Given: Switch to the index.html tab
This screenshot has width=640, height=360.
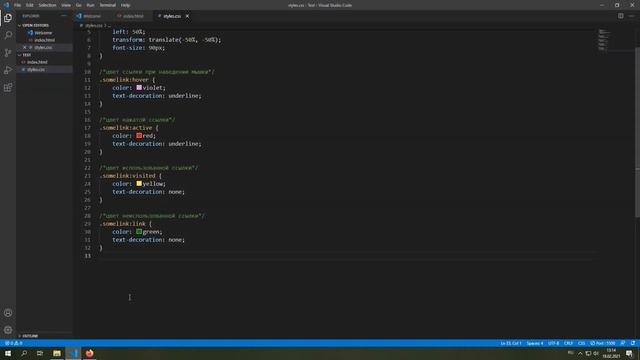Looking at the screenshot, I should 133,16.
